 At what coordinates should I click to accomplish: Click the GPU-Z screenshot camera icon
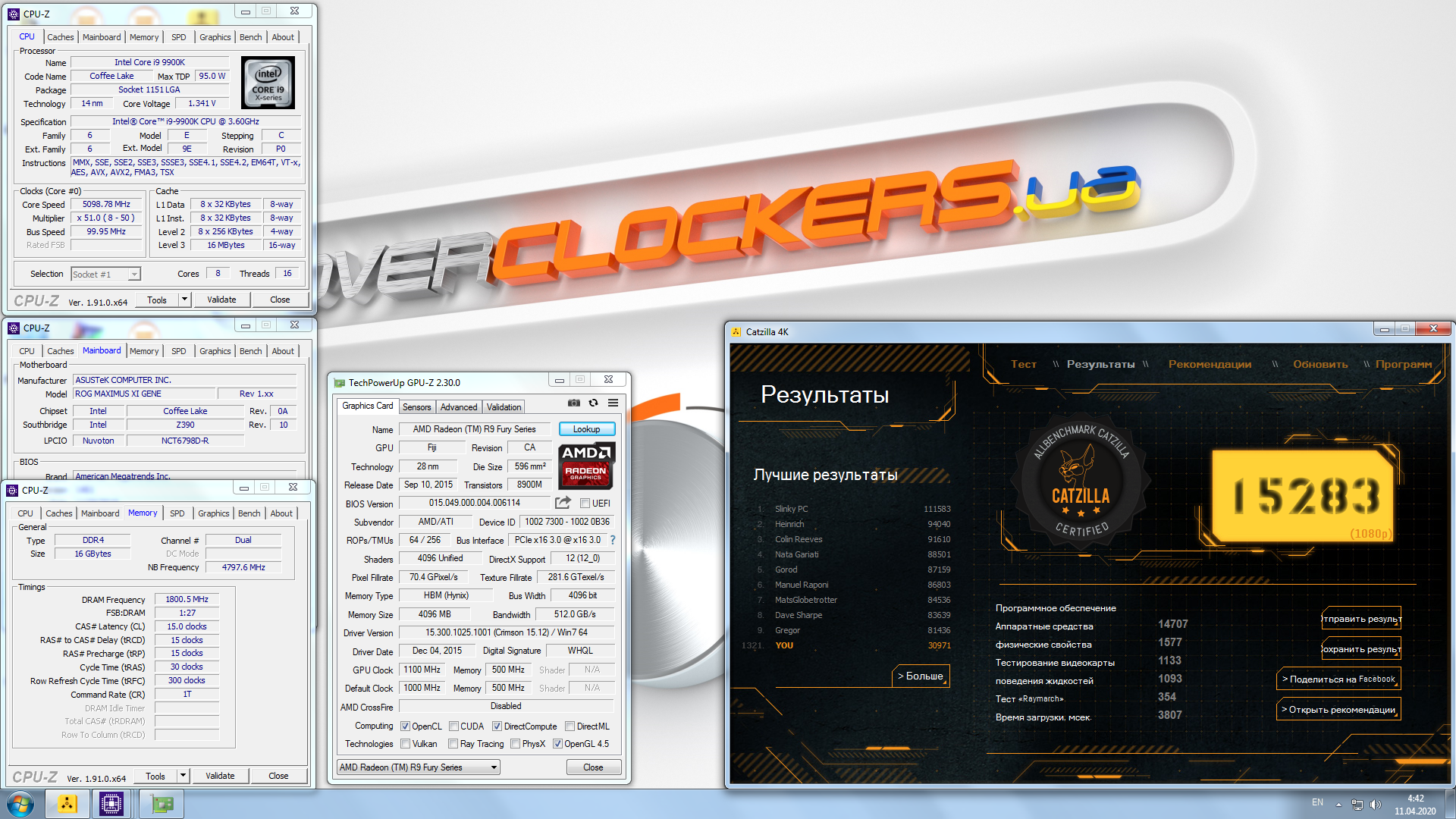click(574, 403)
